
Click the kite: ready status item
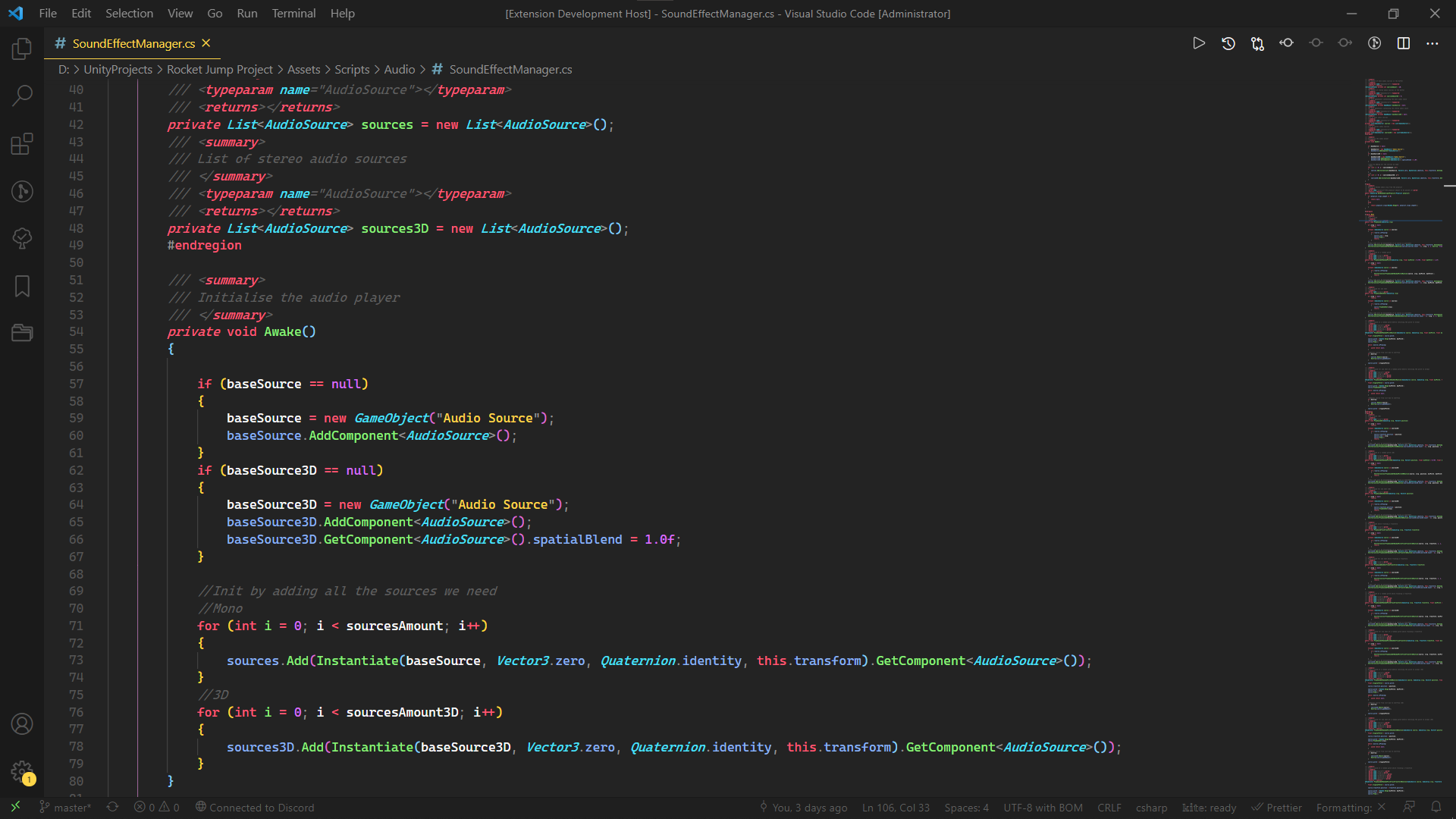(x=1209, y=807)
